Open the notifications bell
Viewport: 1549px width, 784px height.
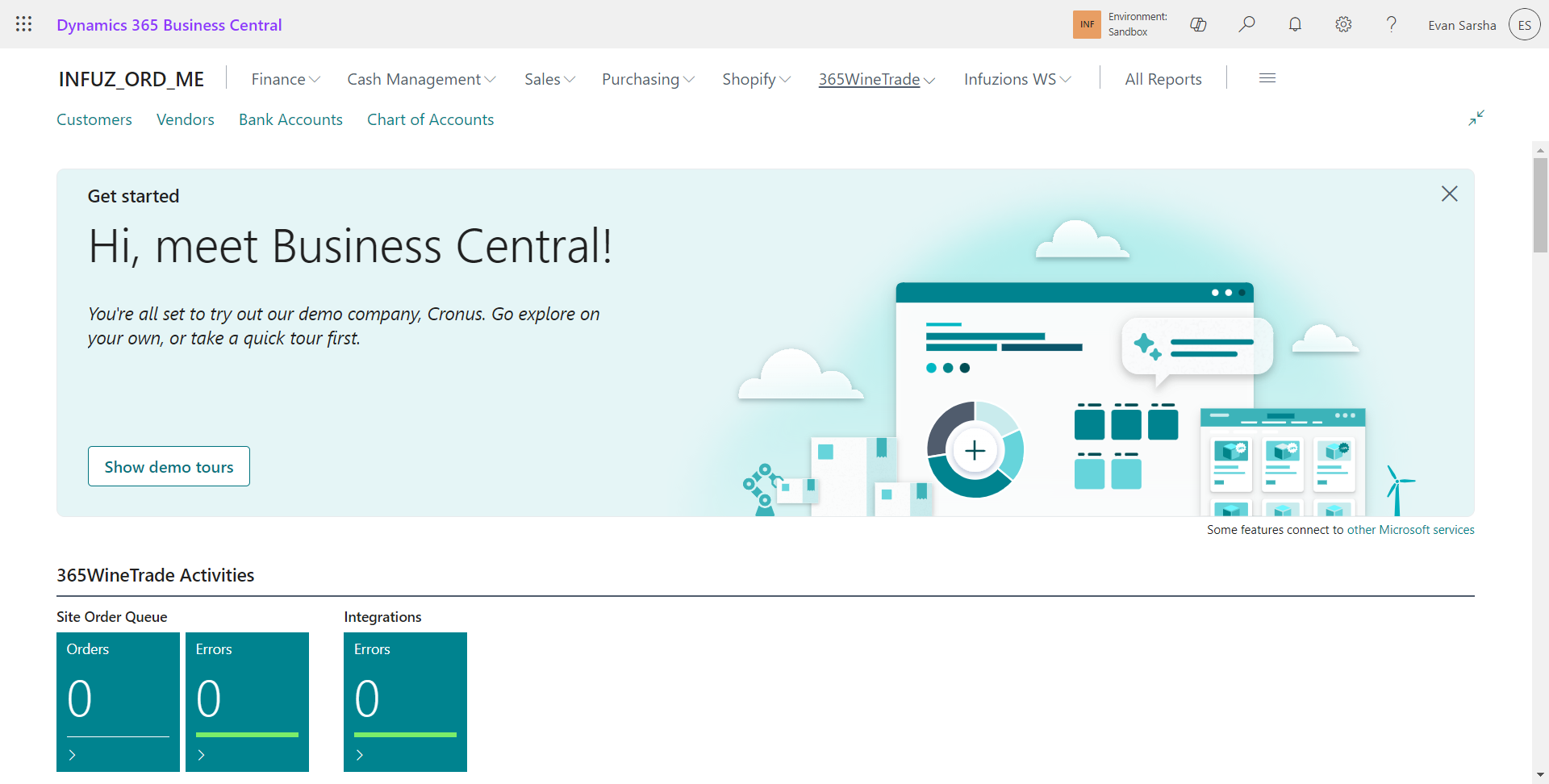coord(1295,24)
